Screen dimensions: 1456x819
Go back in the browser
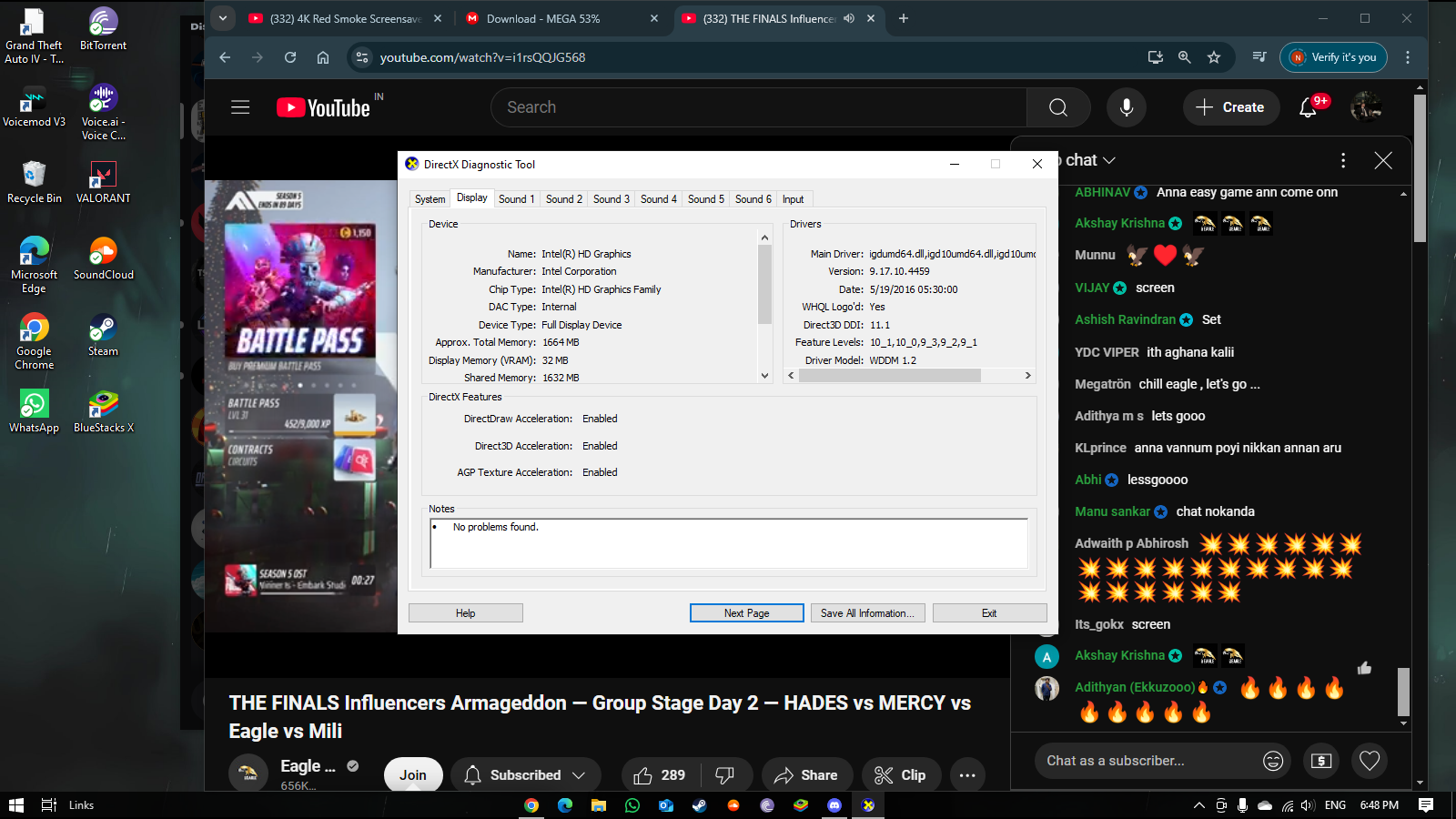click(225, 57)
